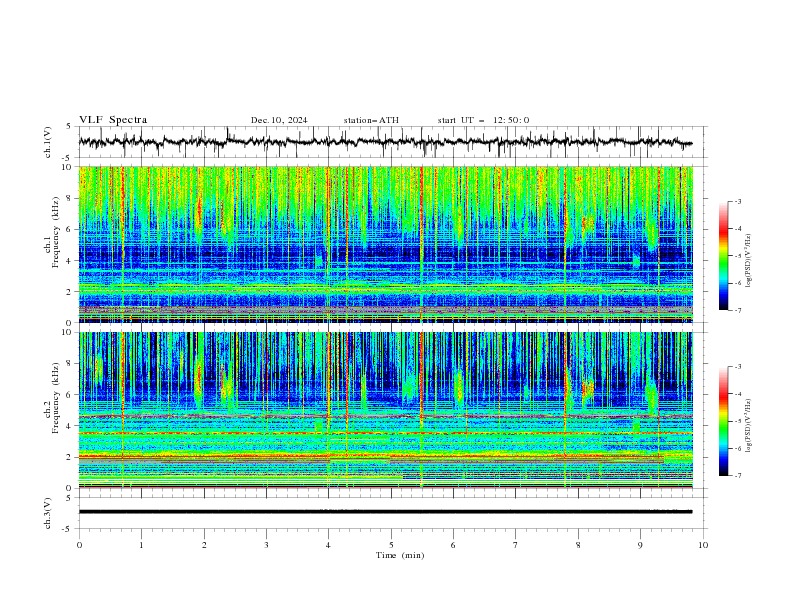The height and width of the screenshot is (612, 792).
Task: Click the ch.2 spectrogram color bar
Action: [x=723, y=421]
